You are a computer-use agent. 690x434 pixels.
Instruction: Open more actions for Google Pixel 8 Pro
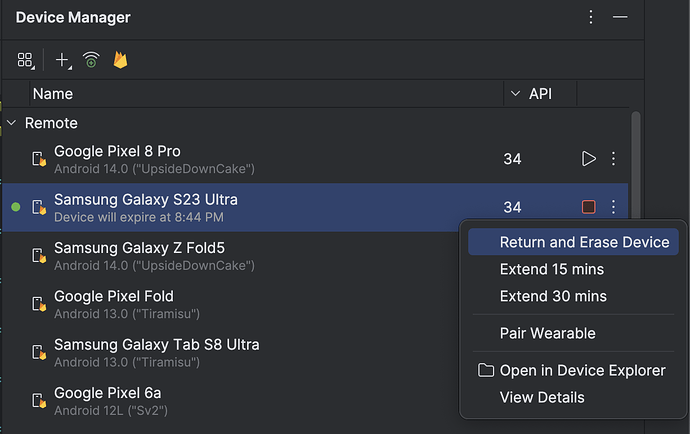(613, 158)
